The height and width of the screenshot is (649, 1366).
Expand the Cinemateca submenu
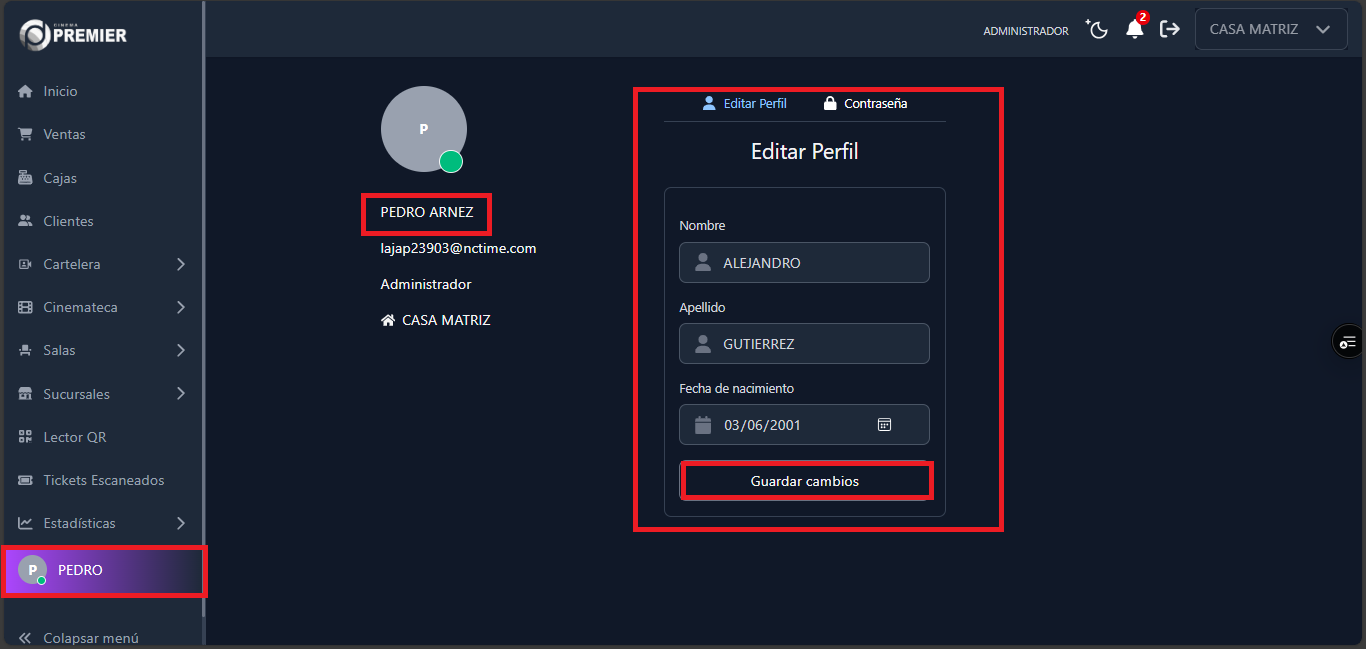[180, 307]
